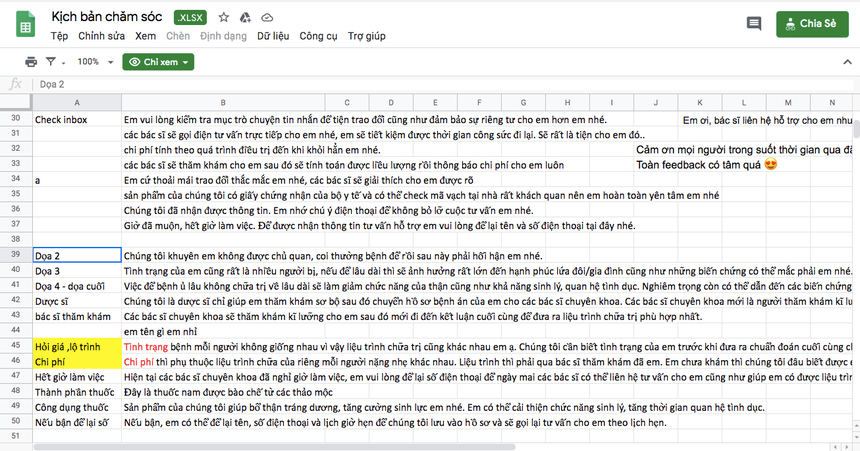Image resolution: width=860 pixels, height=451 pixels.
Task: Open the Tệp menu
Action: [60, 36]
